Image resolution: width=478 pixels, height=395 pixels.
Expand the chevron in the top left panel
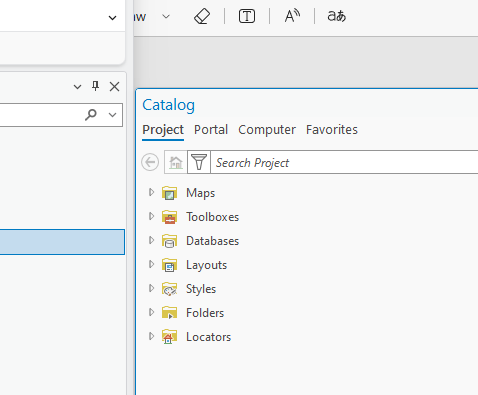tap(113, 18)
